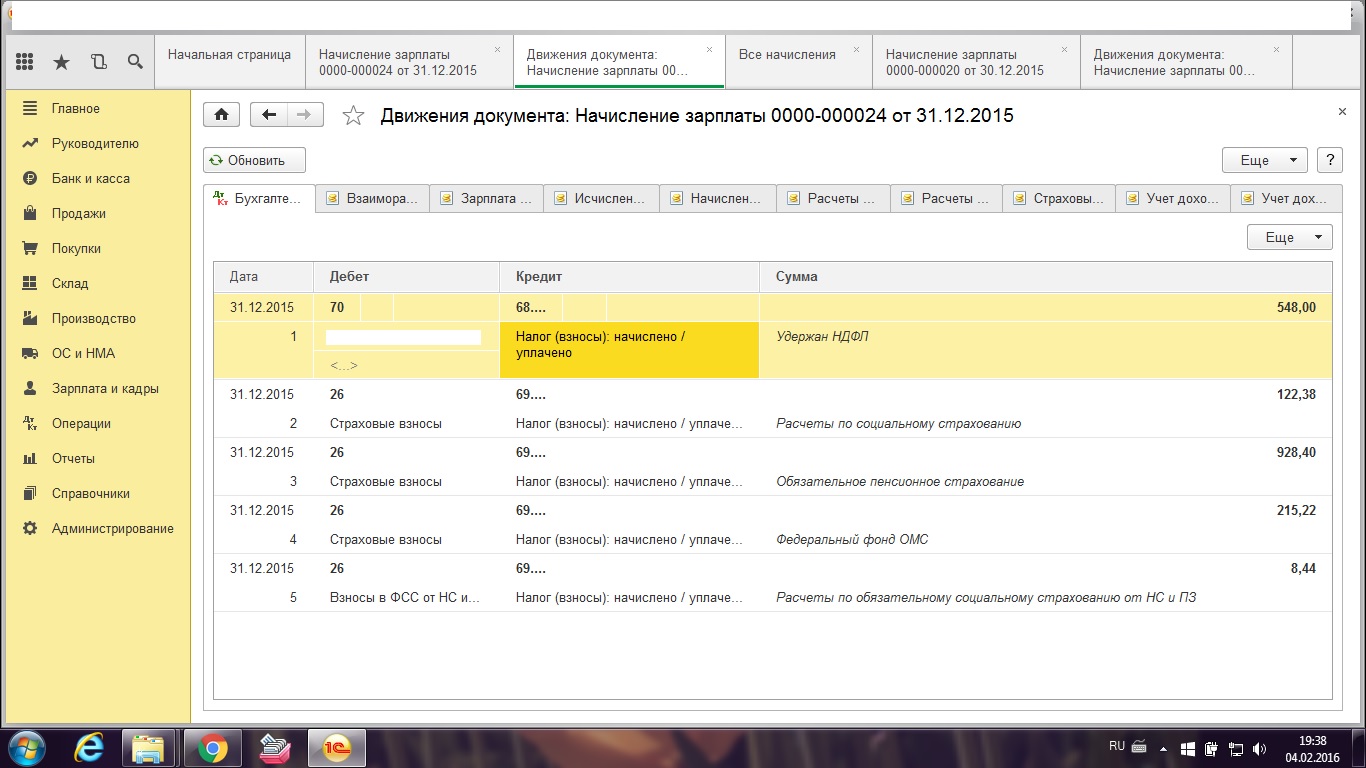
Task: Go back with the left arrow button
Action: 268,115
